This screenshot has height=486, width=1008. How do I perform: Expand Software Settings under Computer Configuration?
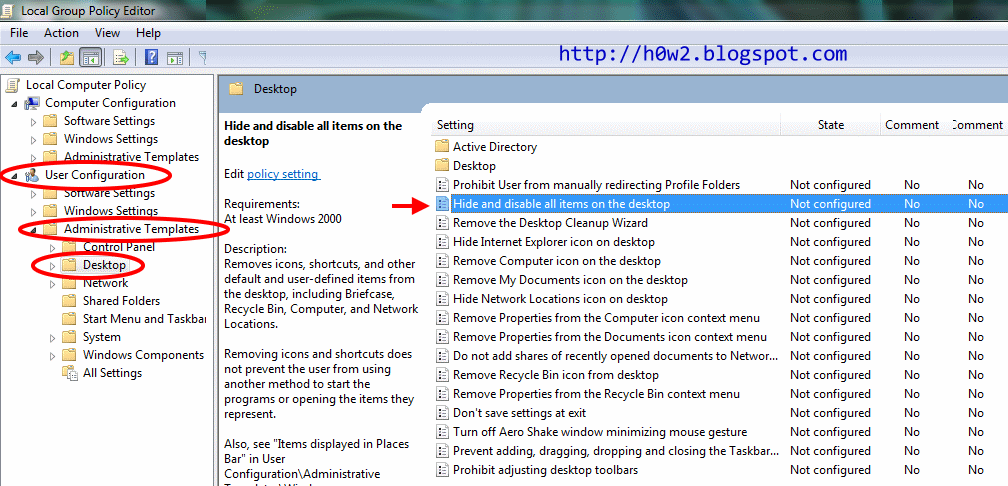tap(33, 121)
